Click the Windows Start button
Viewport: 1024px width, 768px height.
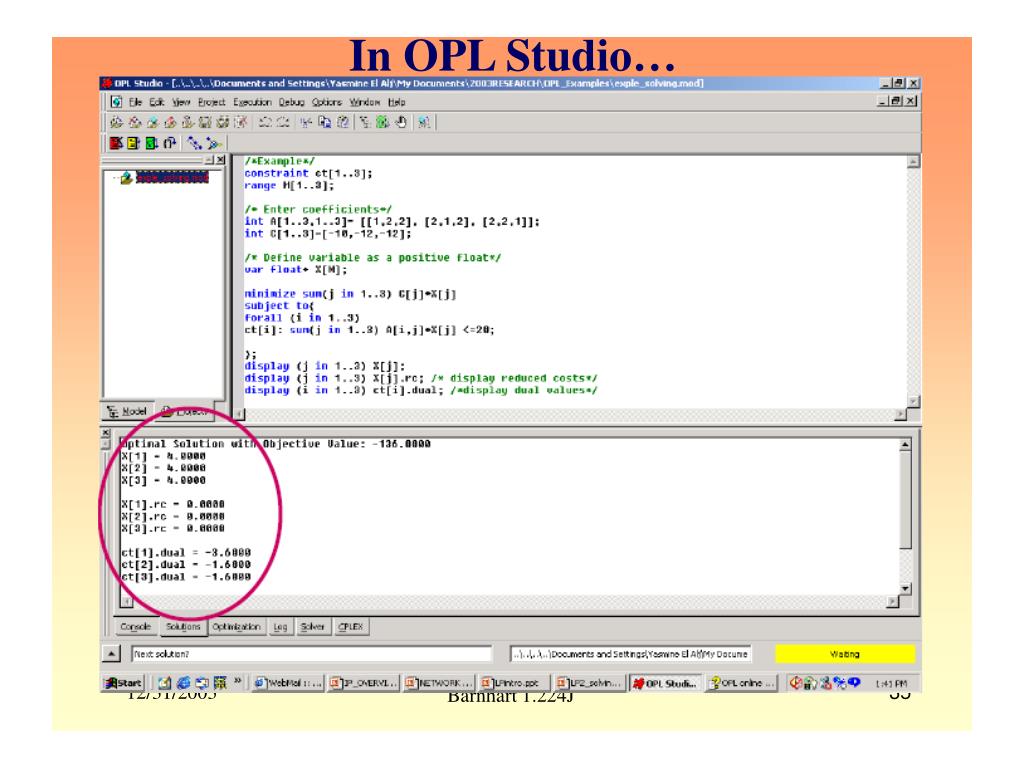click(123, 683)
